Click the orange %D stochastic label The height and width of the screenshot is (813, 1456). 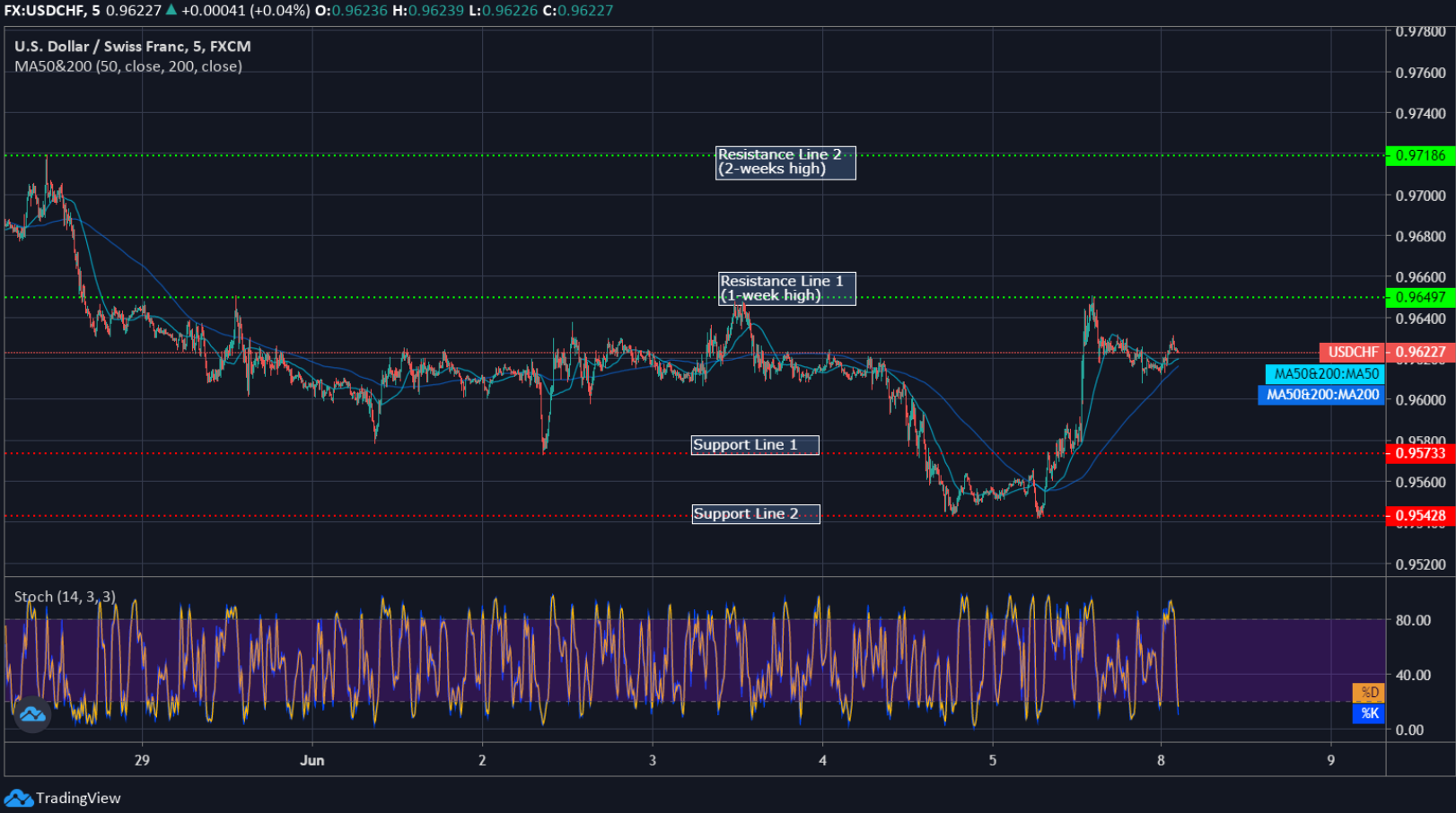coord(1368,694)
